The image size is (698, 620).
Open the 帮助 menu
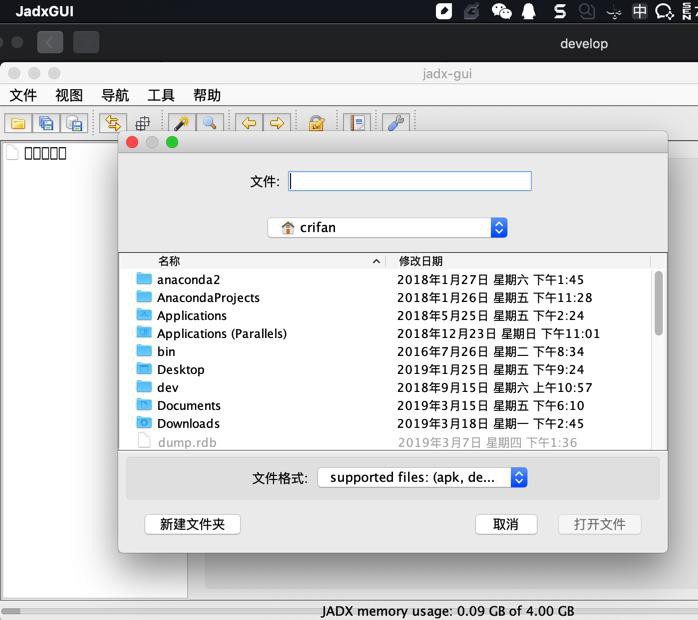(207, 95)
